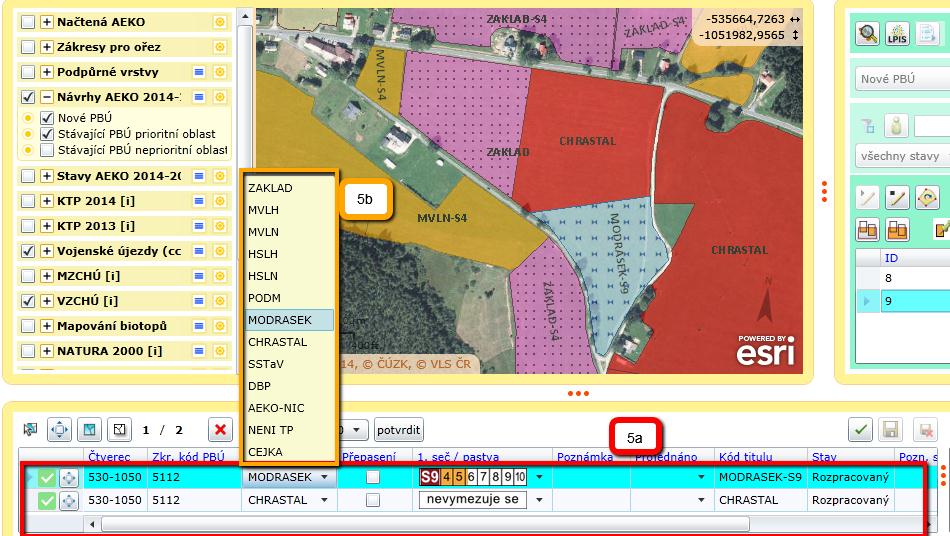Collapse the Návrhy AEKO 2014 layer group
The width and height of the screenshot is (950, 536).
click(47, 97)
